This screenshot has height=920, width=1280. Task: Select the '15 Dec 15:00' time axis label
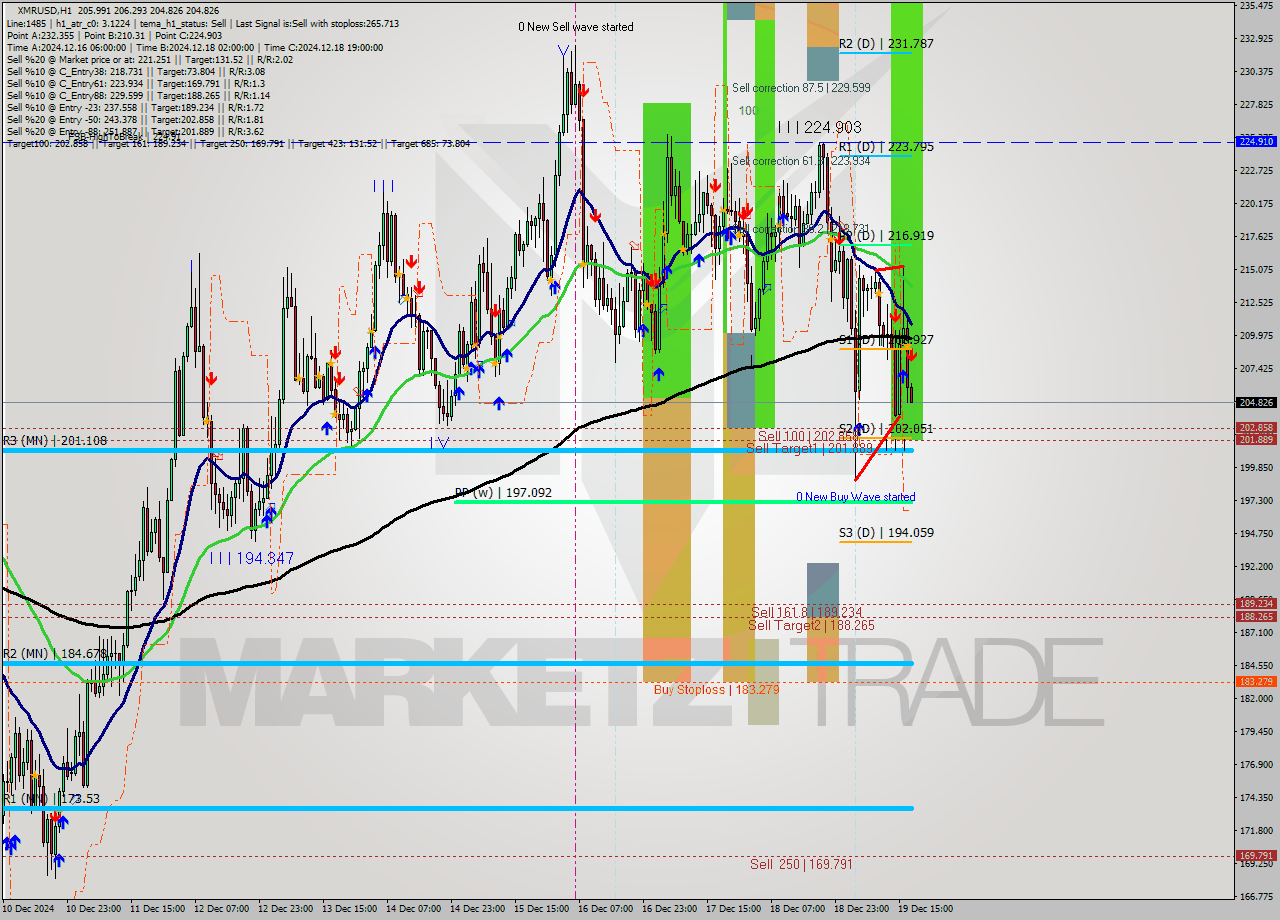(x=541, y=910)
